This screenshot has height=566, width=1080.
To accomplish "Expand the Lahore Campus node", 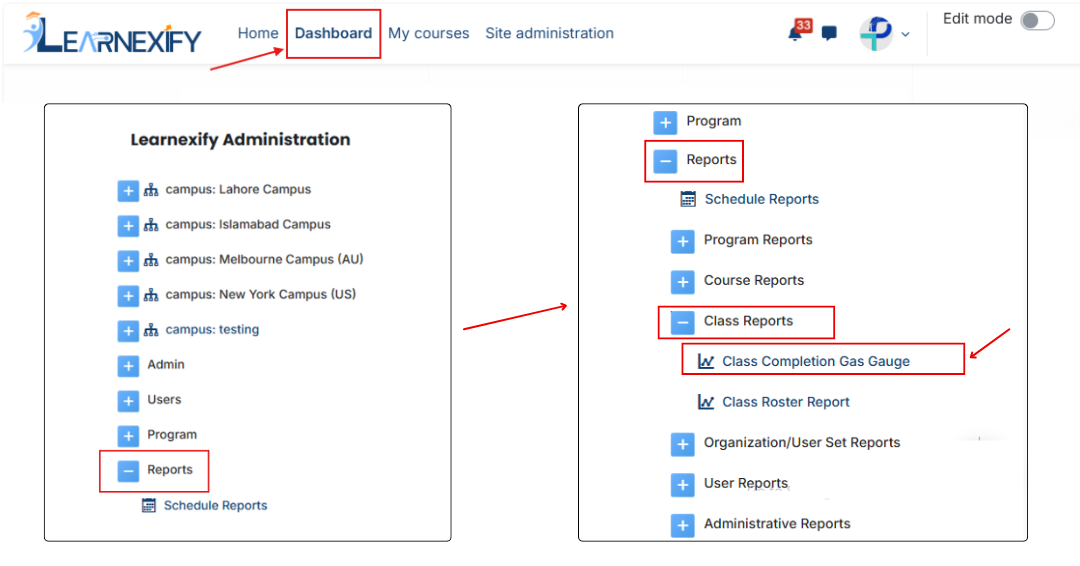I will pos(128,191).
